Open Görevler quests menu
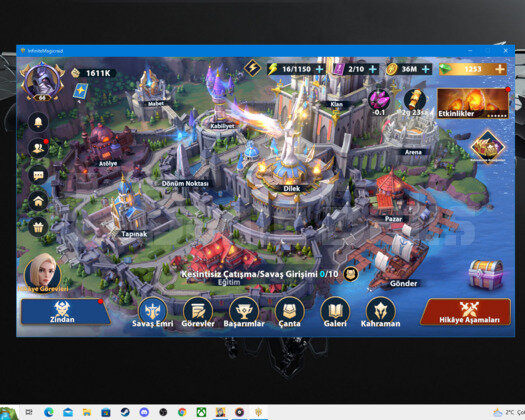The height and width of the screenshot is (420, 525). click(198, 312)
